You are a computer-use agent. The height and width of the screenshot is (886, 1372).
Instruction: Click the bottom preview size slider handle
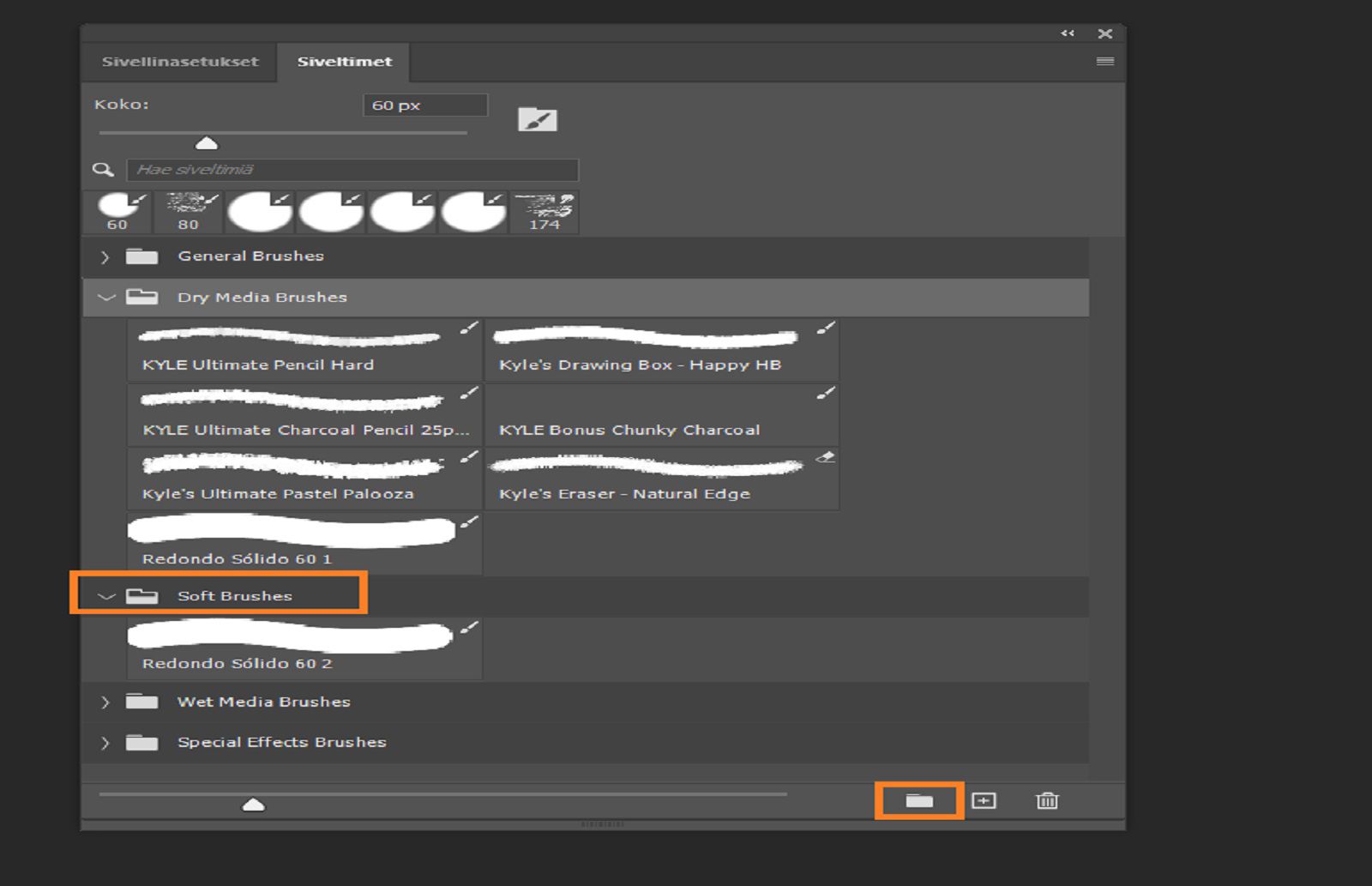[x=253, y=805]
